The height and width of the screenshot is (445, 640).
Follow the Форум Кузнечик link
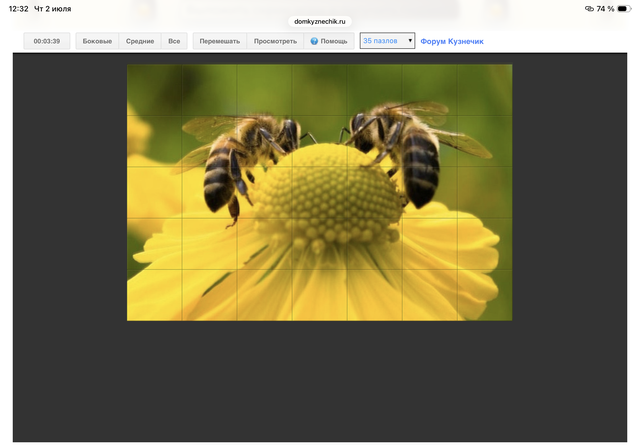452,41
